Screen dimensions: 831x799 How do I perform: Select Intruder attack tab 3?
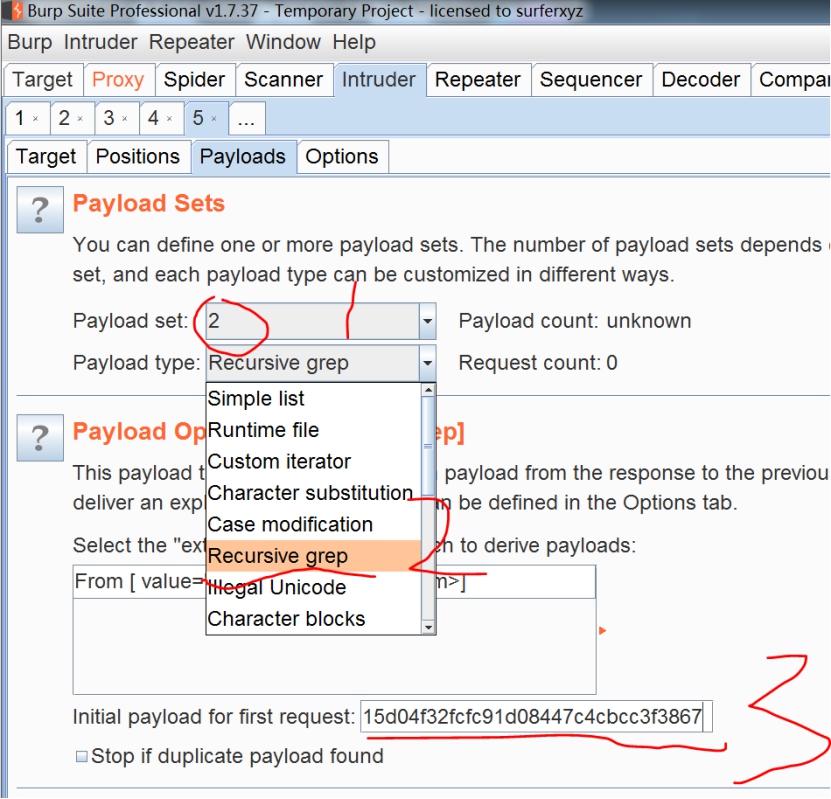pos(109,118)
